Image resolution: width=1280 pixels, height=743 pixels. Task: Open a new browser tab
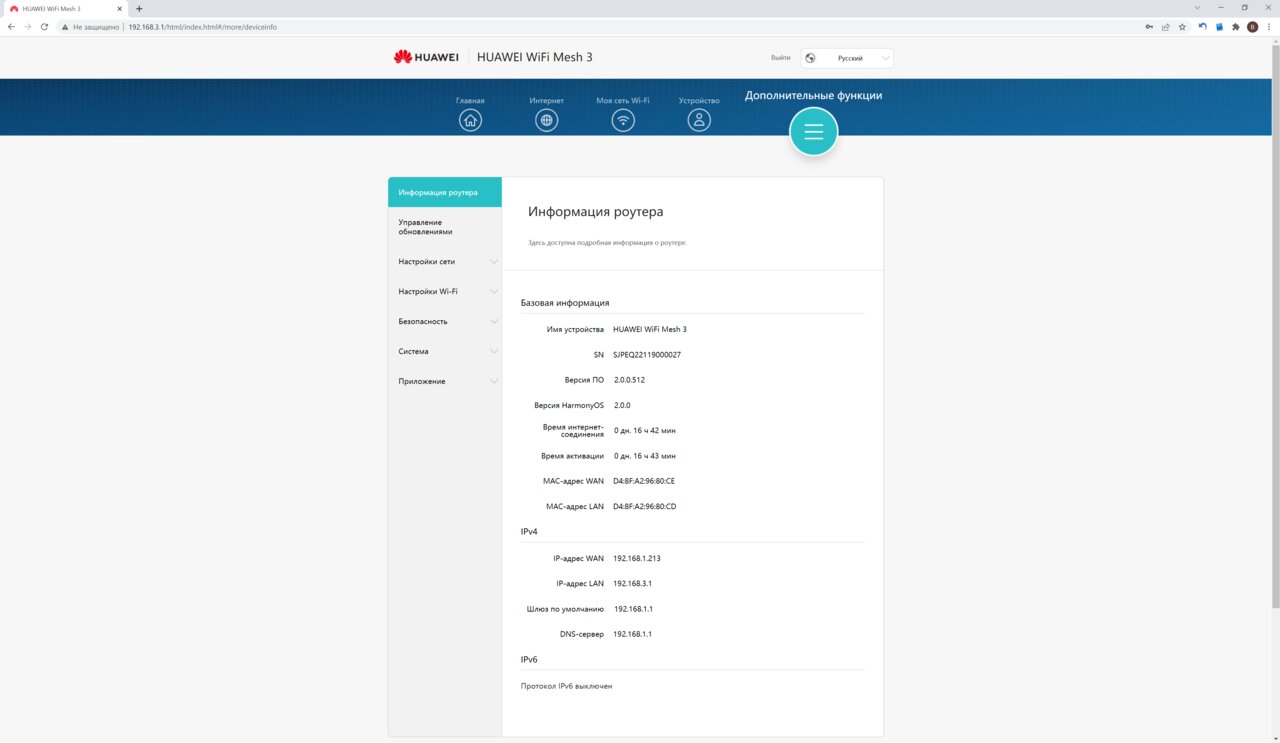[x=139, y=8]
